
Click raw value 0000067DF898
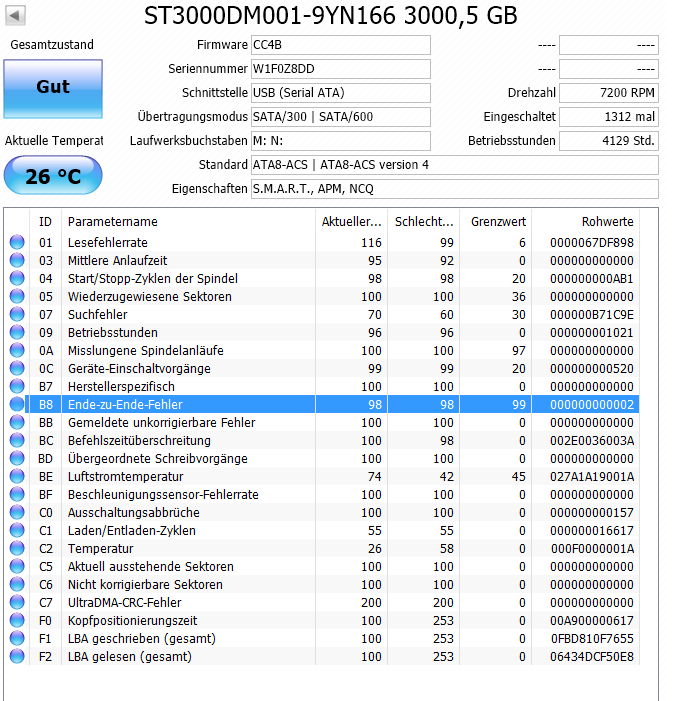tap(592, 243)
